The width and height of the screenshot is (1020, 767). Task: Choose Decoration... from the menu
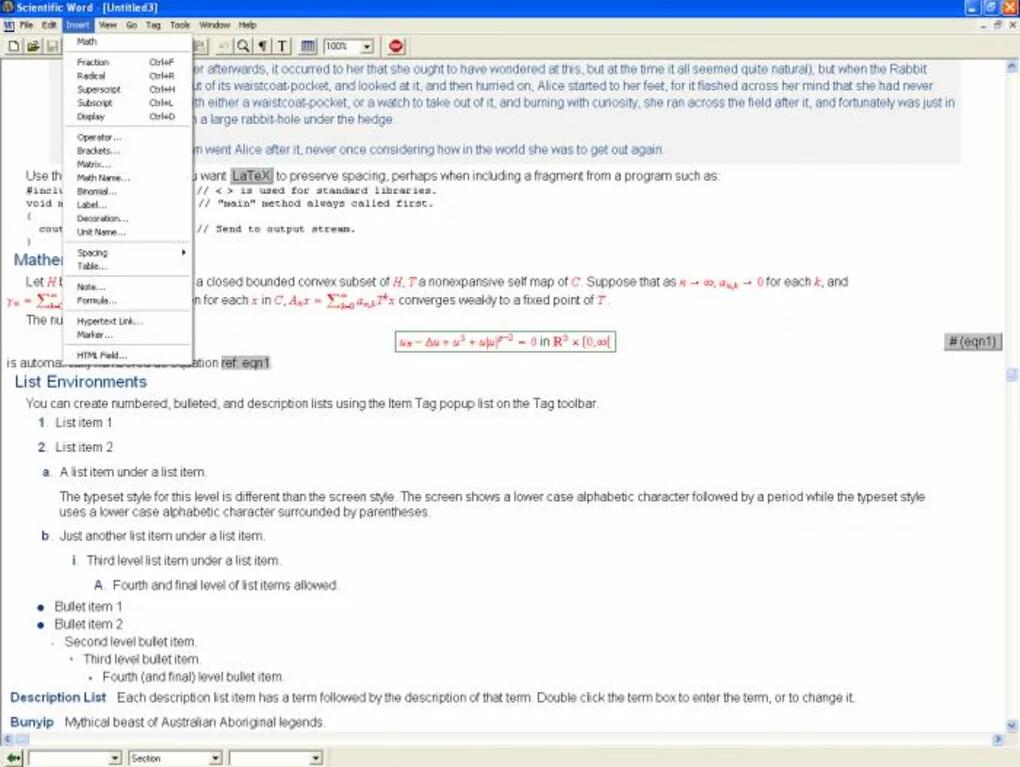click(128, 219)
